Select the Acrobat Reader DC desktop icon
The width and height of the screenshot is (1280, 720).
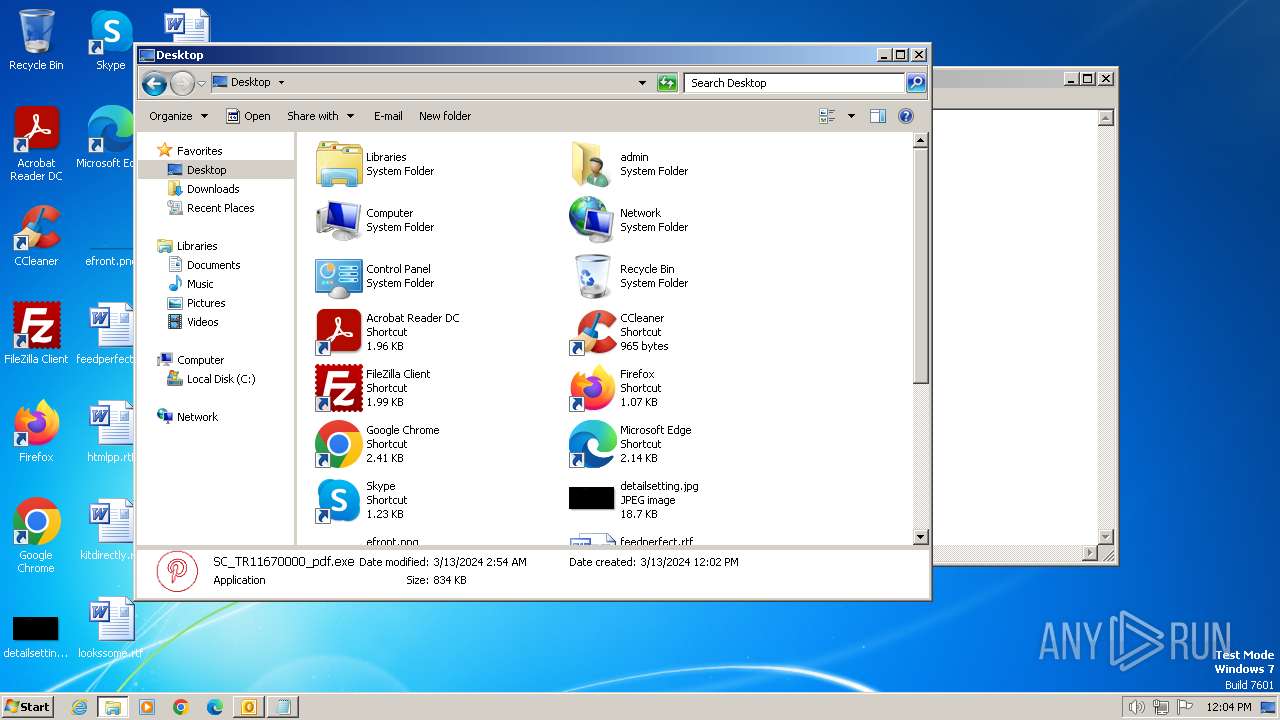(x=36, y=144)
